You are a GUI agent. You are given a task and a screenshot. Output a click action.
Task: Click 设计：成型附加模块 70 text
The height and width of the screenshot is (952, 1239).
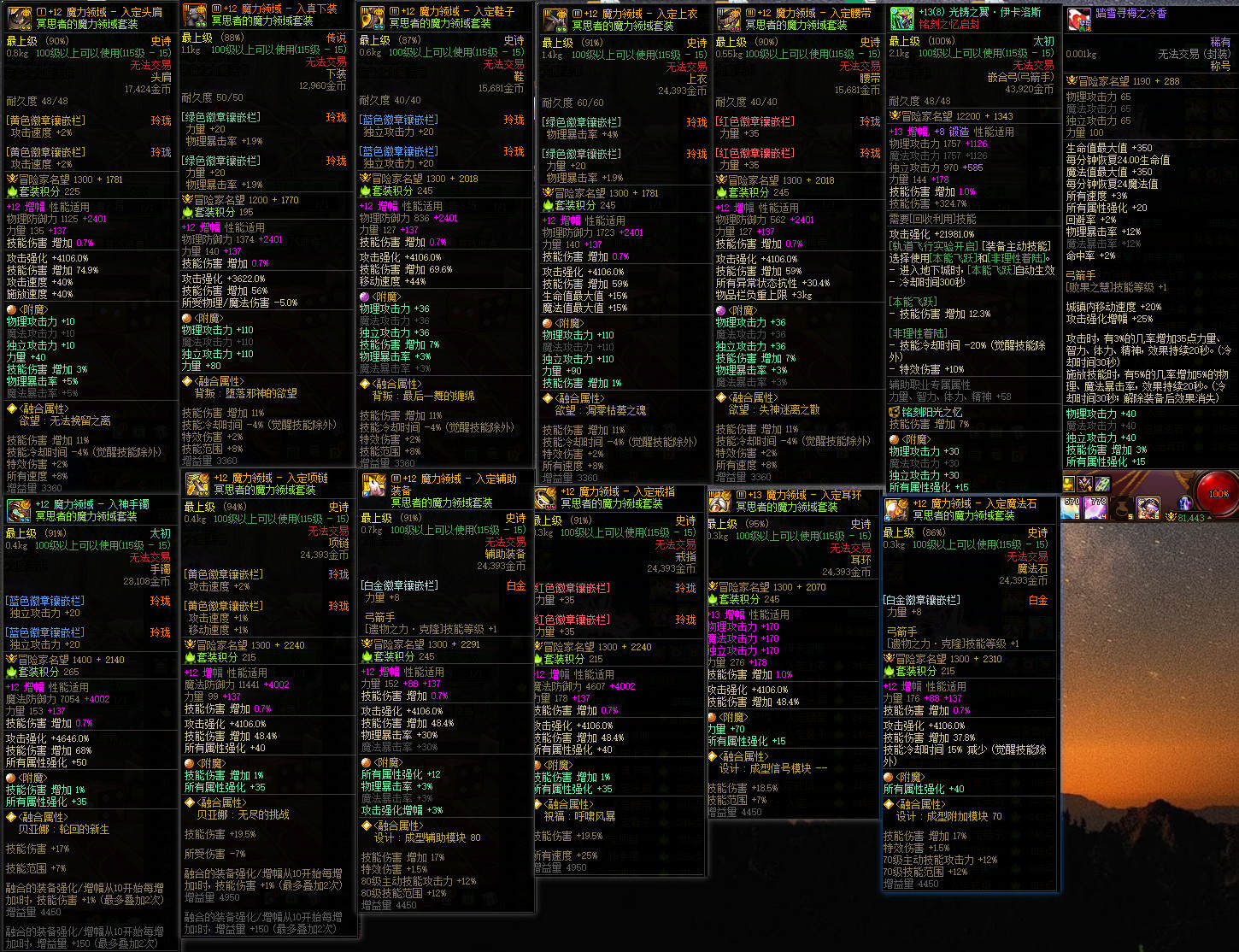pyautogui.click(x=948, y=817)
